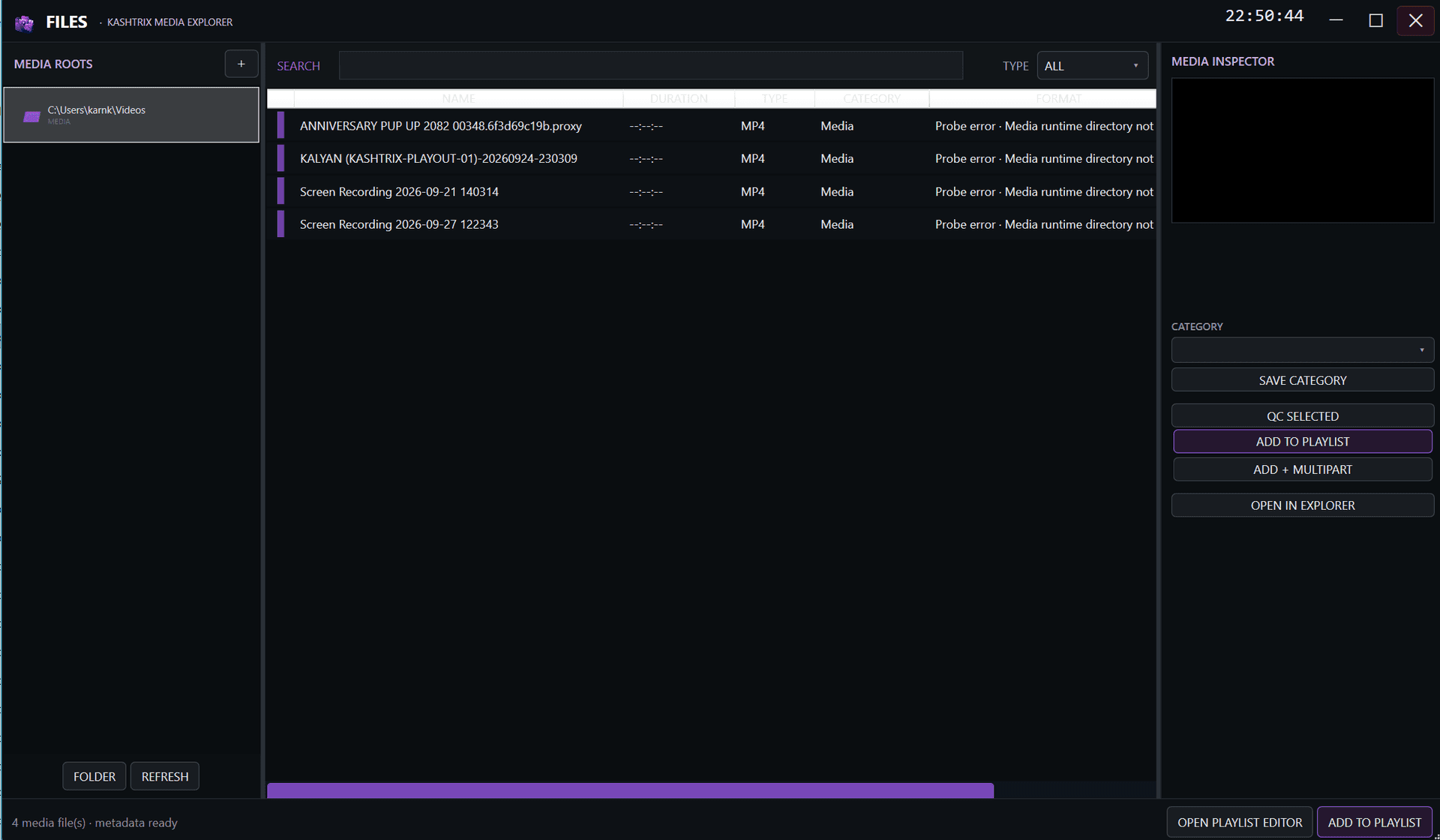Select the ANNIVERSARY PUP UP 2082 file row
This screenshot has height=840, width=1440.
click(712, 126)
